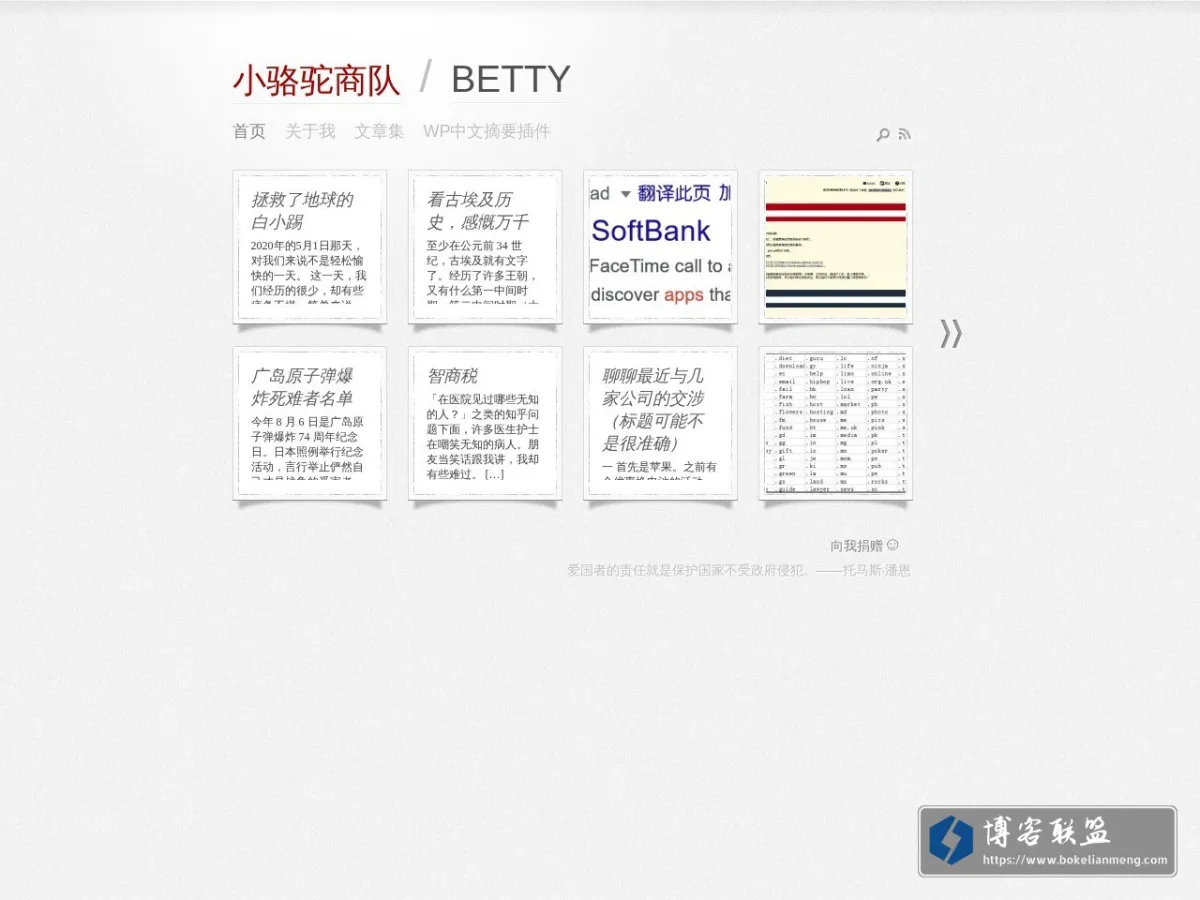Open the RSS feed icon
Image resolution: width=1200 pixels, height=900 pixels.
tap(904, 134)
